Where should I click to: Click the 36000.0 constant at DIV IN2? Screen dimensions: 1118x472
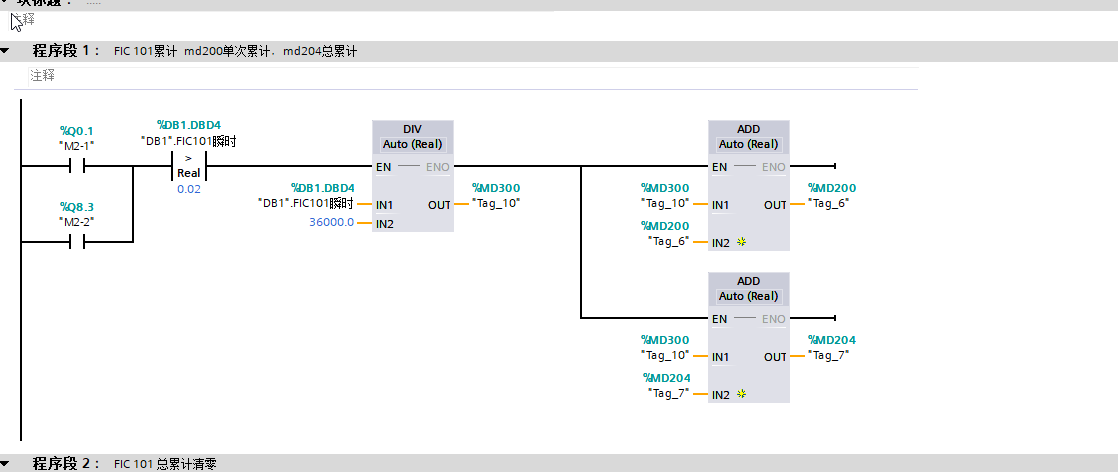pos(331,222)
